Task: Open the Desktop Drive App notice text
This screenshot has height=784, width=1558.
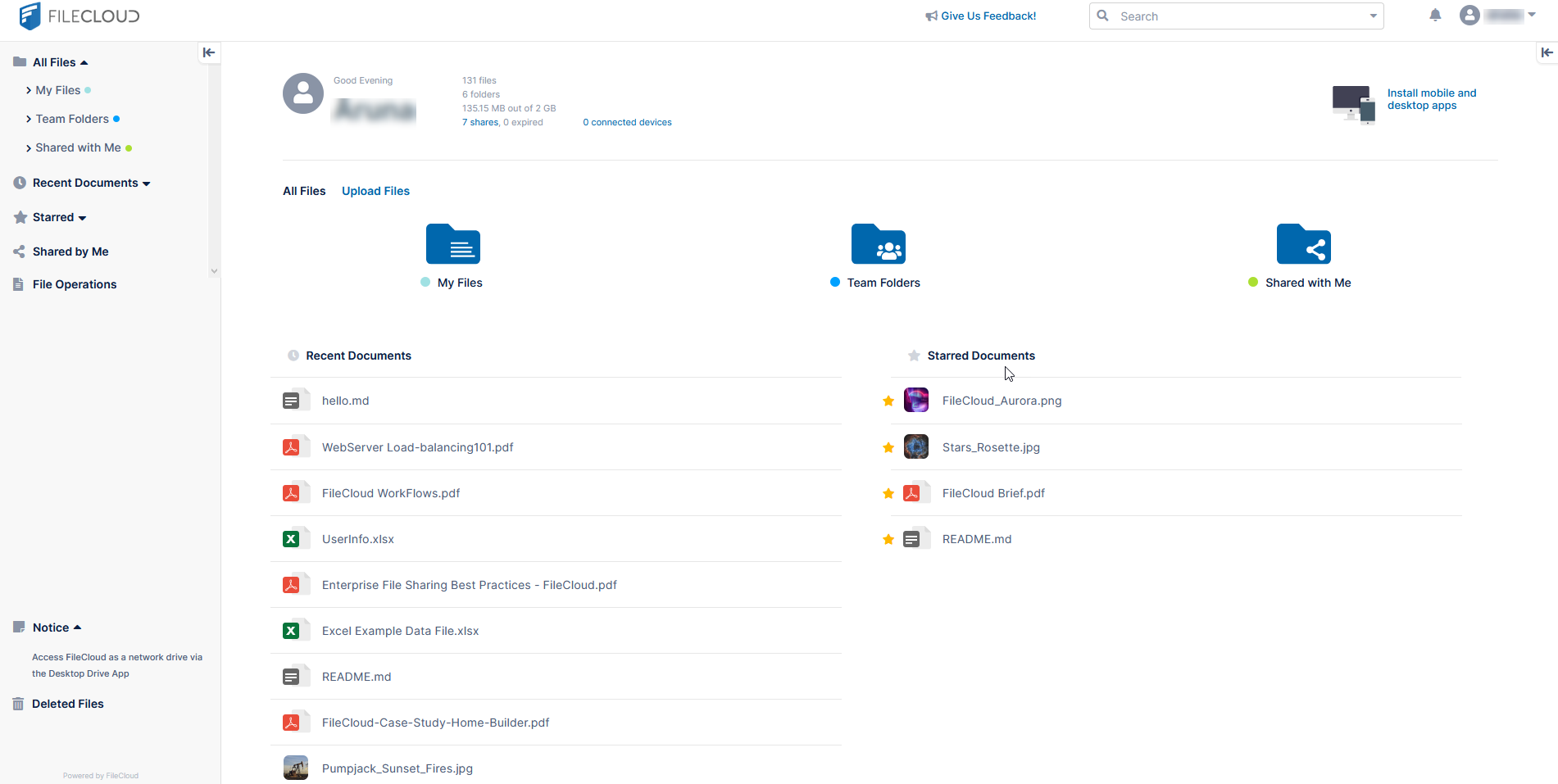Action: pos(117,665)
